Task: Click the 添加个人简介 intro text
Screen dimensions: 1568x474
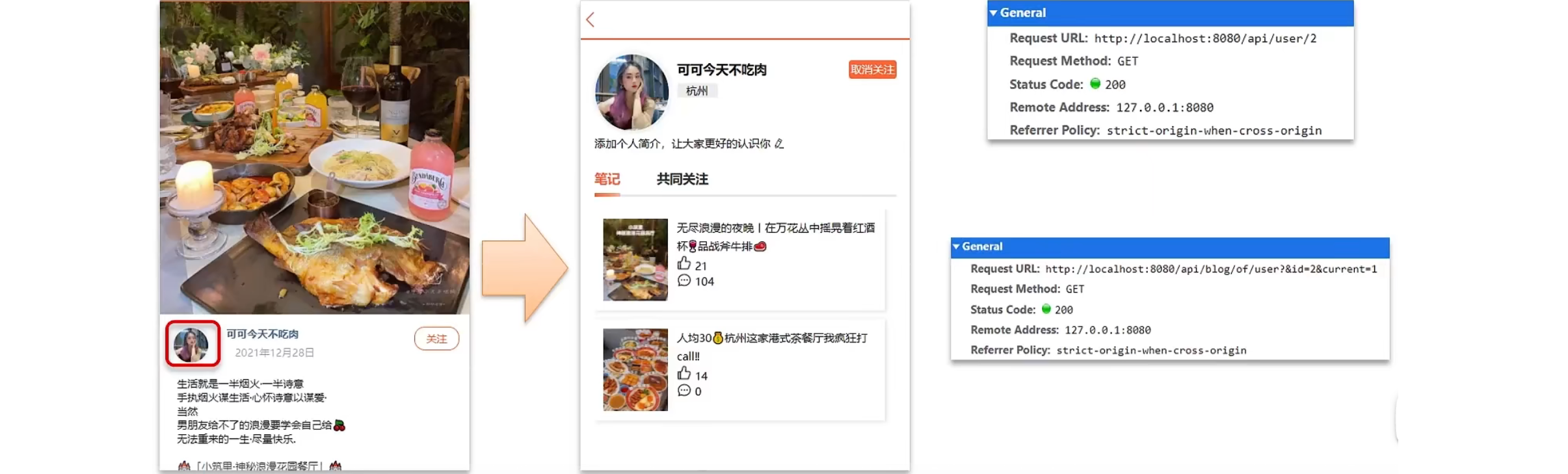Action: 682,144
